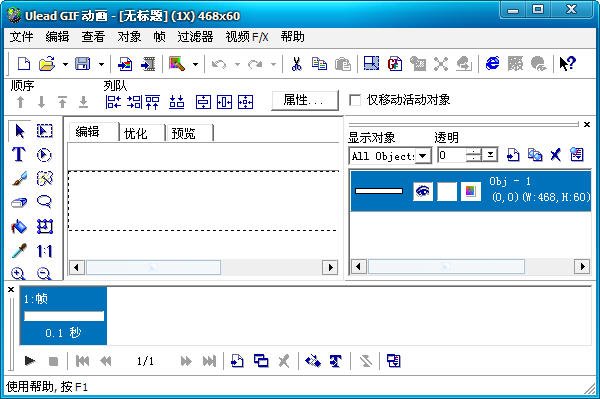The image size is (600, 399).
Task: Click the Zoom In magnifier
Action: 18,273
